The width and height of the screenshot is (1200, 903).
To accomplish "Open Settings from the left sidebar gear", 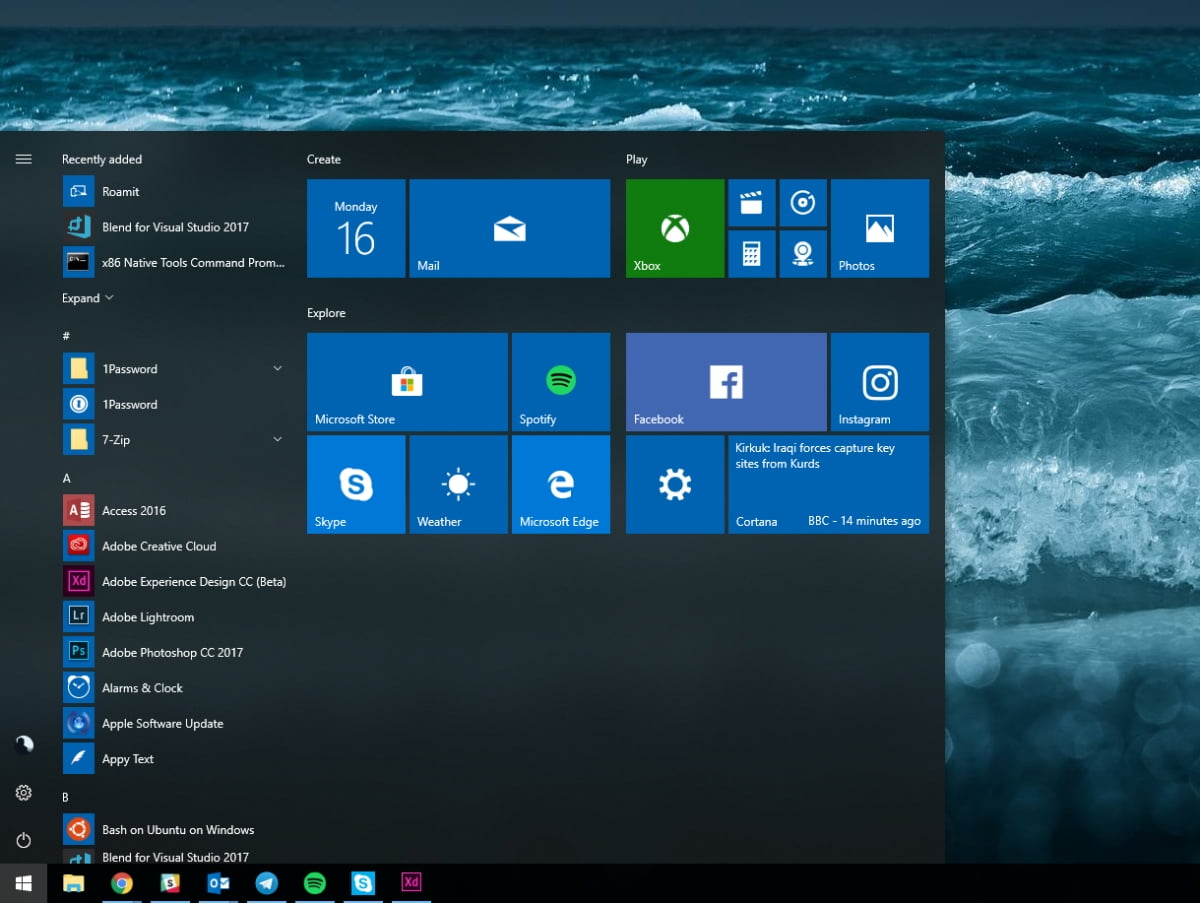I will (24, 793).
